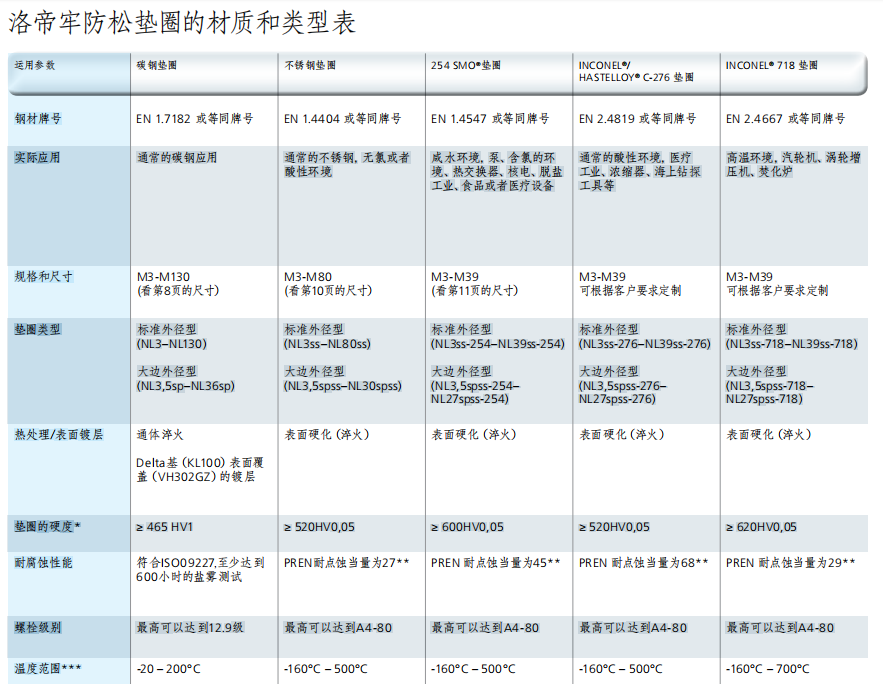
Task: Click the 耐腐蚀性能 row label
Action: [43, 563]
